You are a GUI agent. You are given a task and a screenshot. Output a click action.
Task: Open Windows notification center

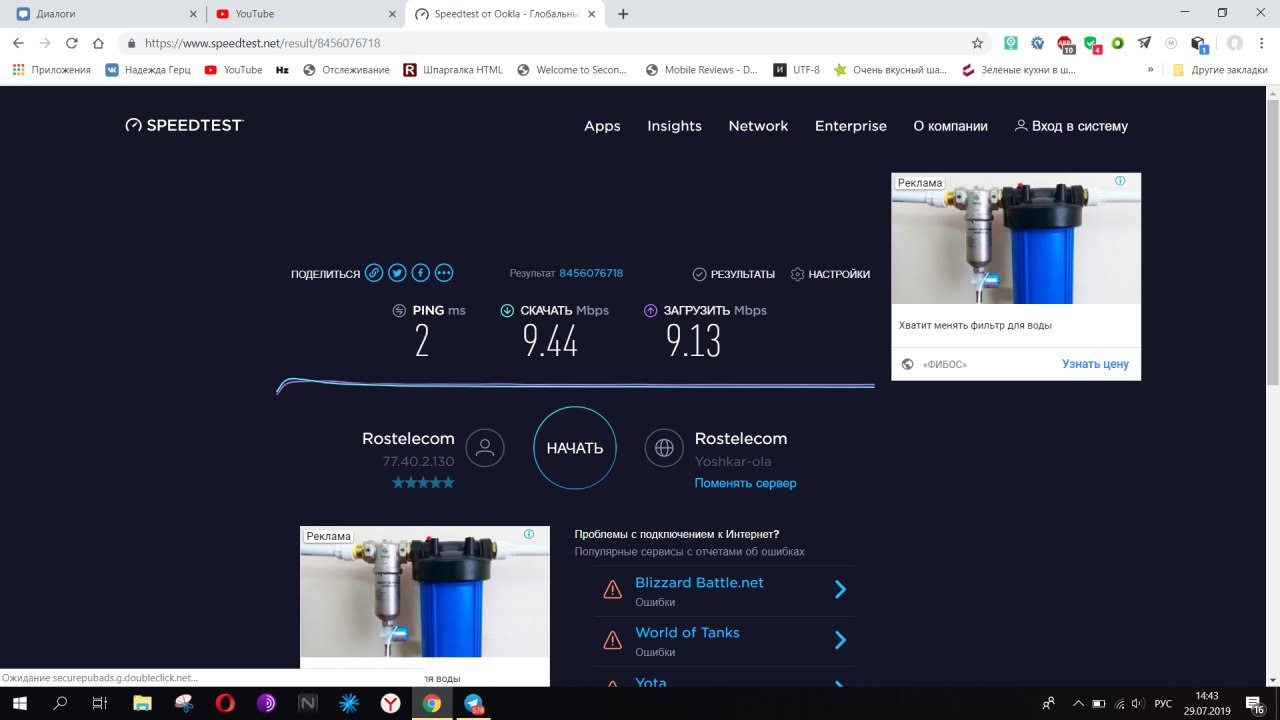1254,703
